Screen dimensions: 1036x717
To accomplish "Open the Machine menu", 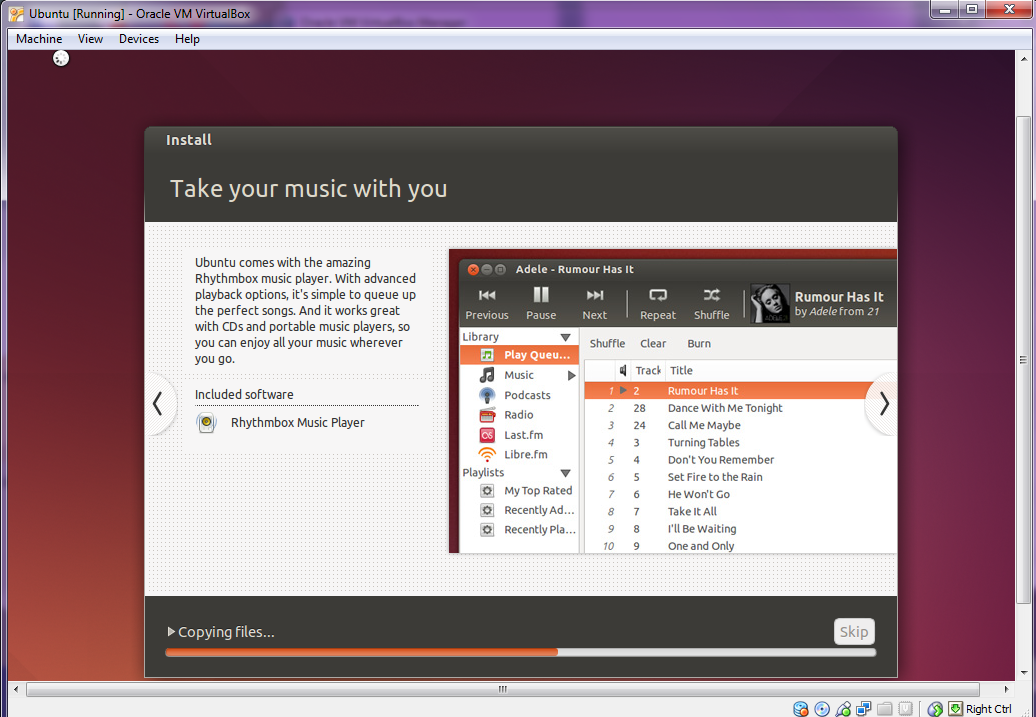I will 39,39.
